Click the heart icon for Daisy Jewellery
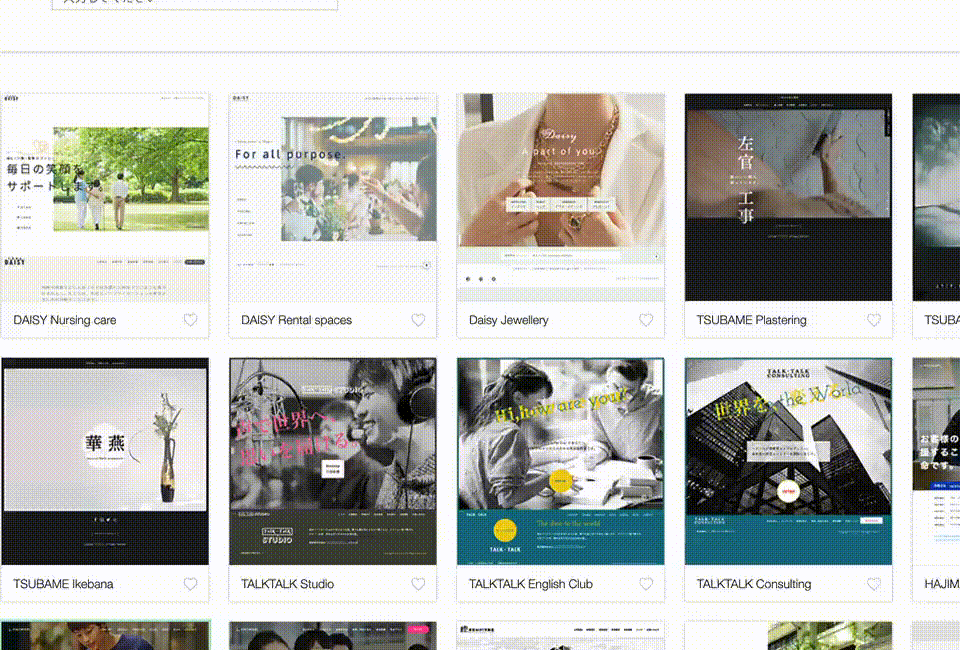The height and width of the screenshot is (650, 960). point(646,319)
